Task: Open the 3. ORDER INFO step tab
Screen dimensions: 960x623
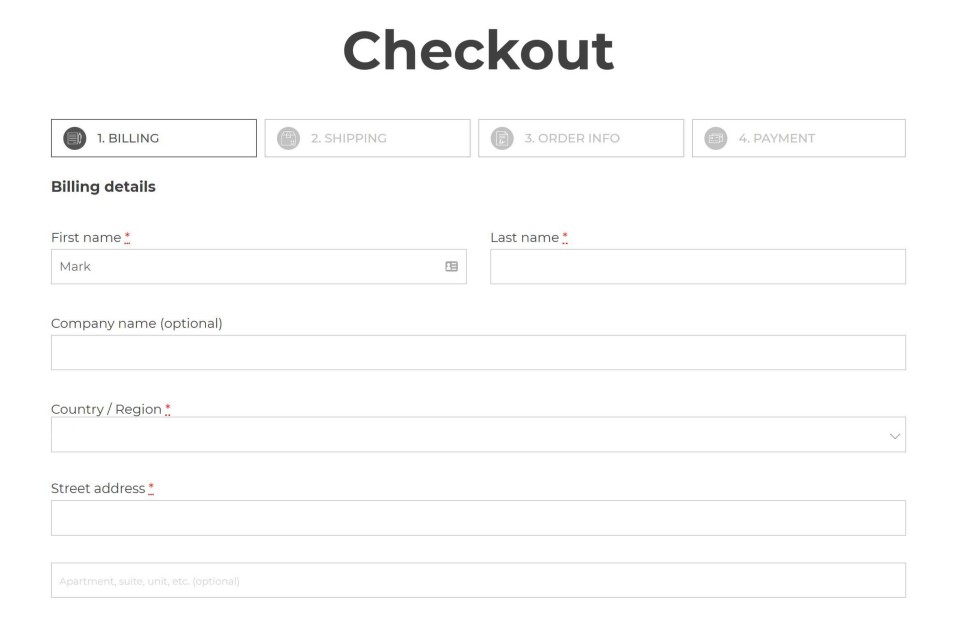Action: tap(581, 138)
